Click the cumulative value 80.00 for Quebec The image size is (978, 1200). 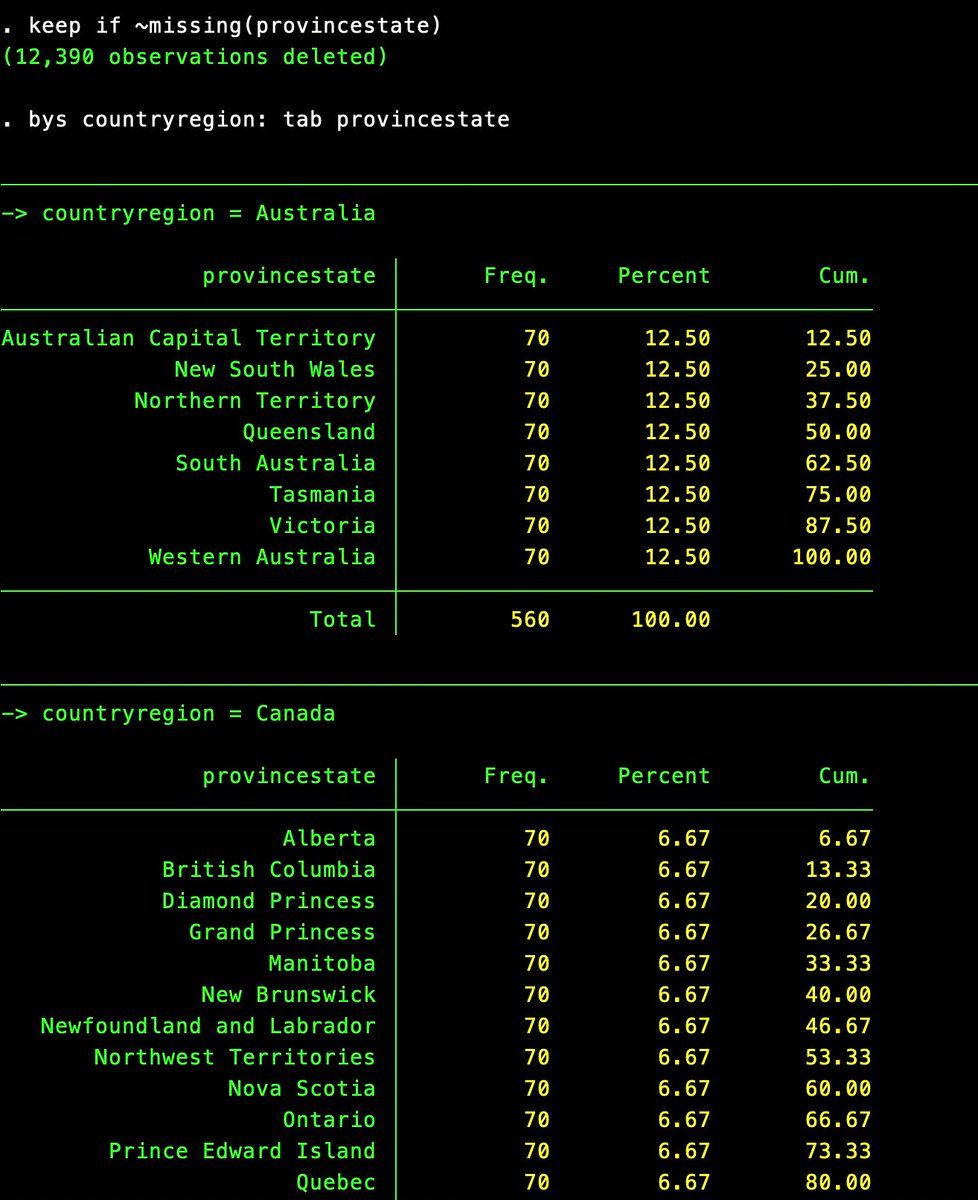(x=838, y=1182)
